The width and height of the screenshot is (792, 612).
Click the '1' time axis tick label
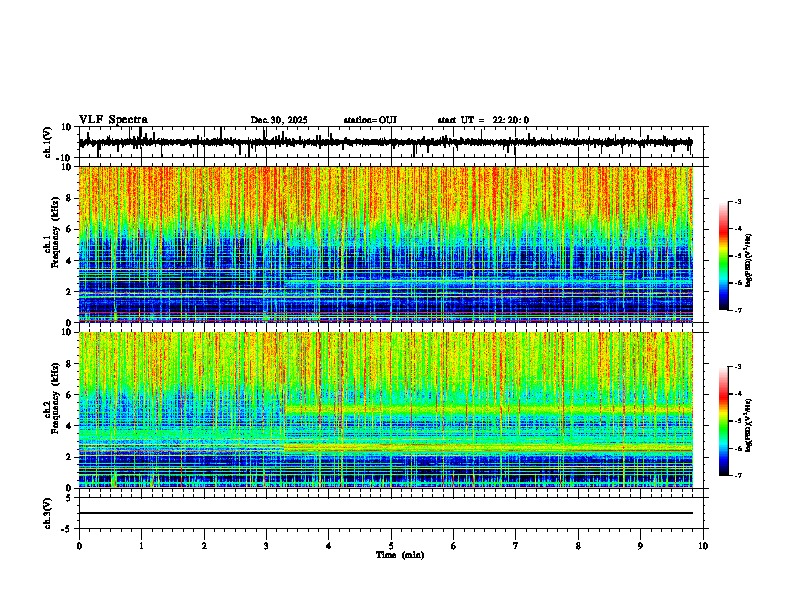coord(141,546)
